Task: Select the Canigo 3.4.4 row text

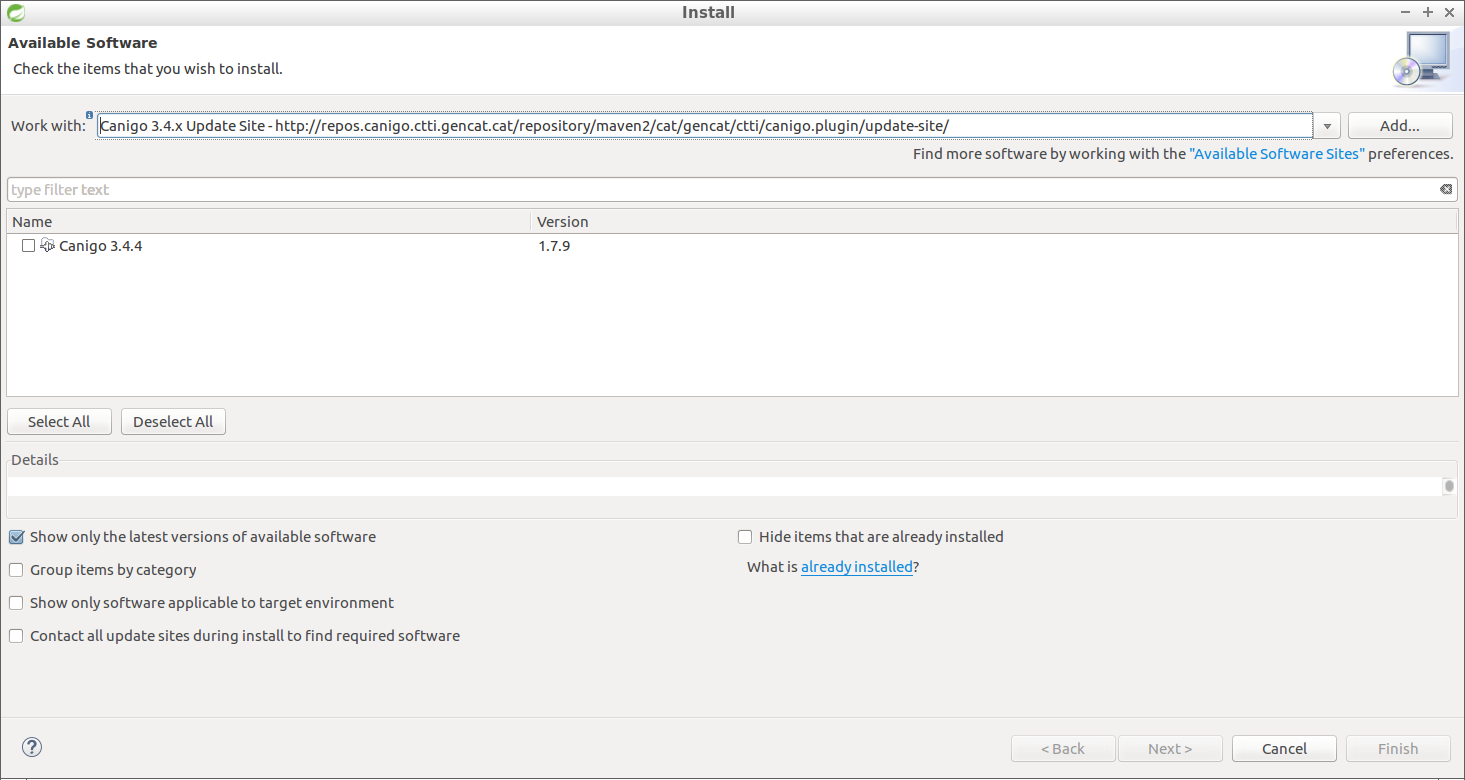Action: (101, 246)
